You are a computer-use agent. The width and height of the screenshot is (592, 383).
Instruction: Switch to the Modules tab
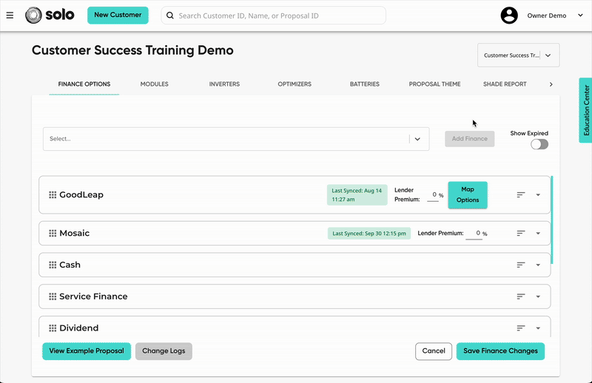[x=154, y=84]
